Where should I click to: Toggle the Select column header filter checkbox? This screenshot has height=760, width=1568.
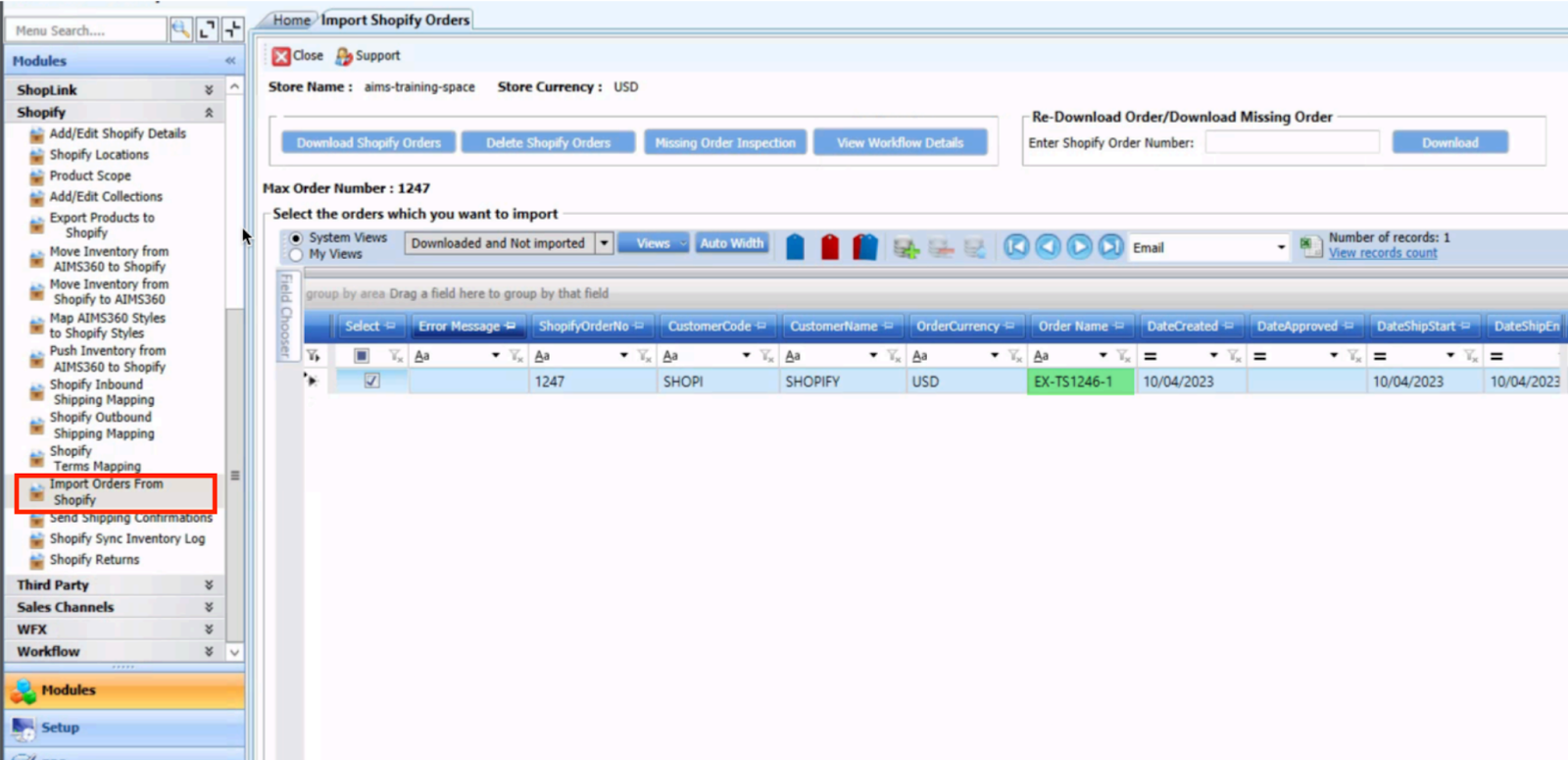(362, 356)
